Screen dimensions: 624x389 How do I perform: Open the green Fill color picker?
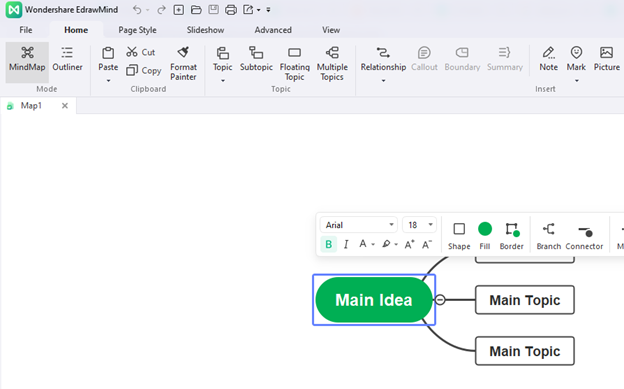485,236
